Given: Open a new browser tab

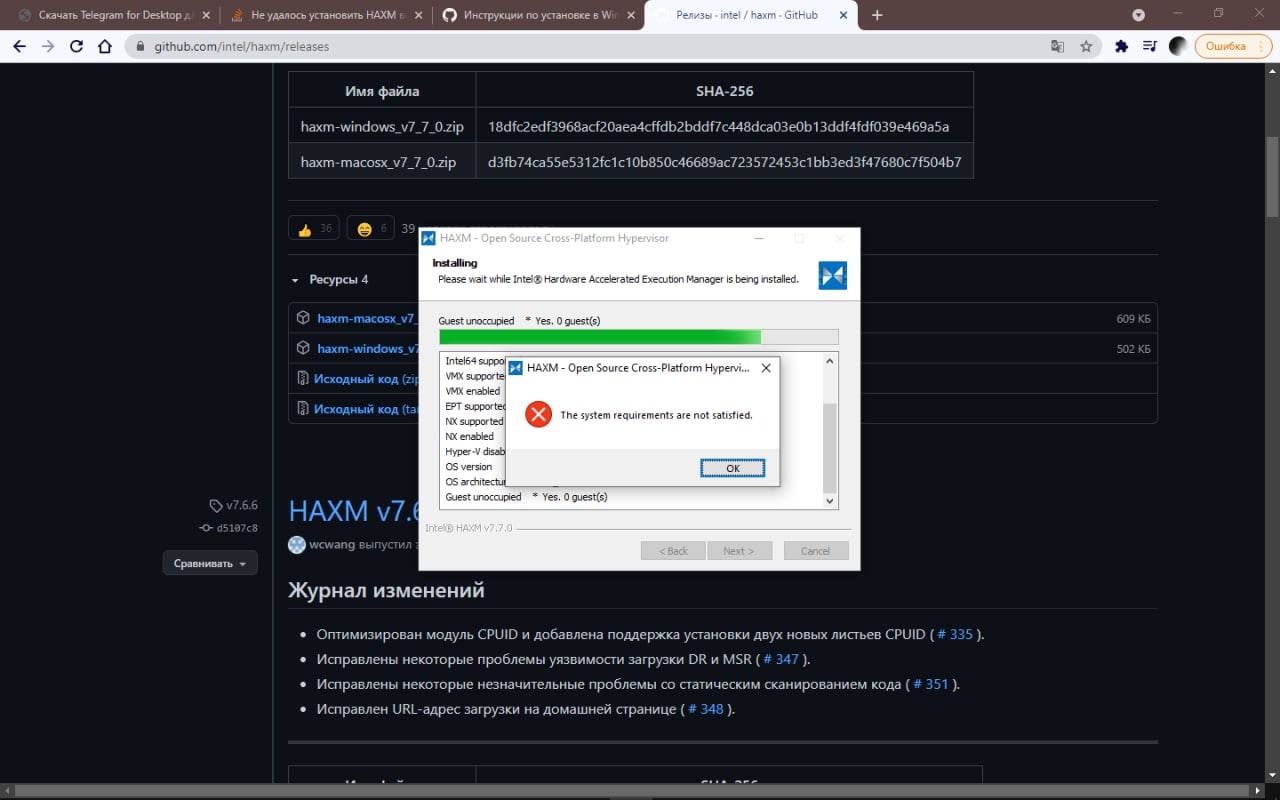Looking at the screenshot, I should point(878,15).
